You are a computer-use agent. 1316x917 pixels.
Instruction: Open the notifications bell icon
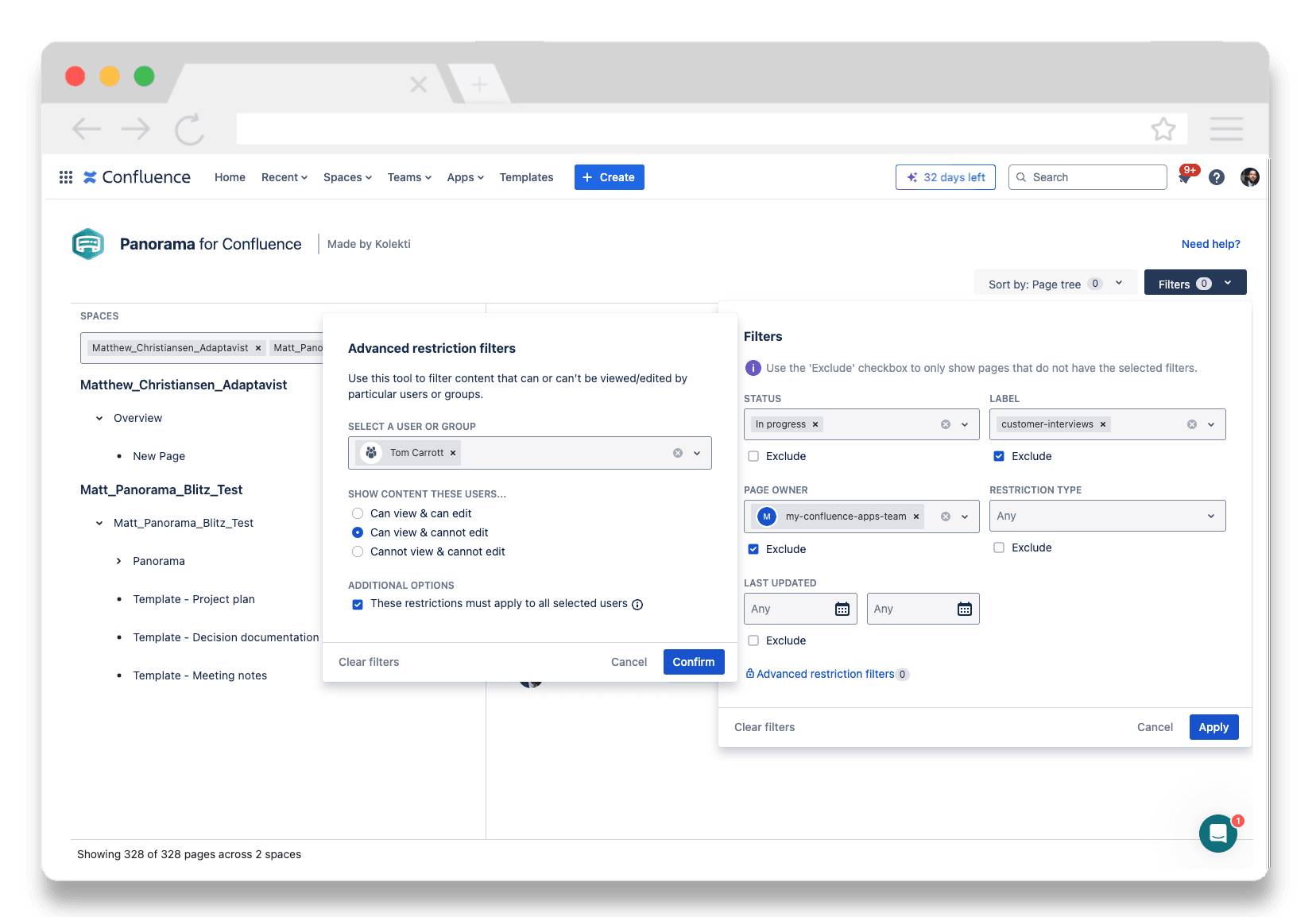[x=1185, y=178]
